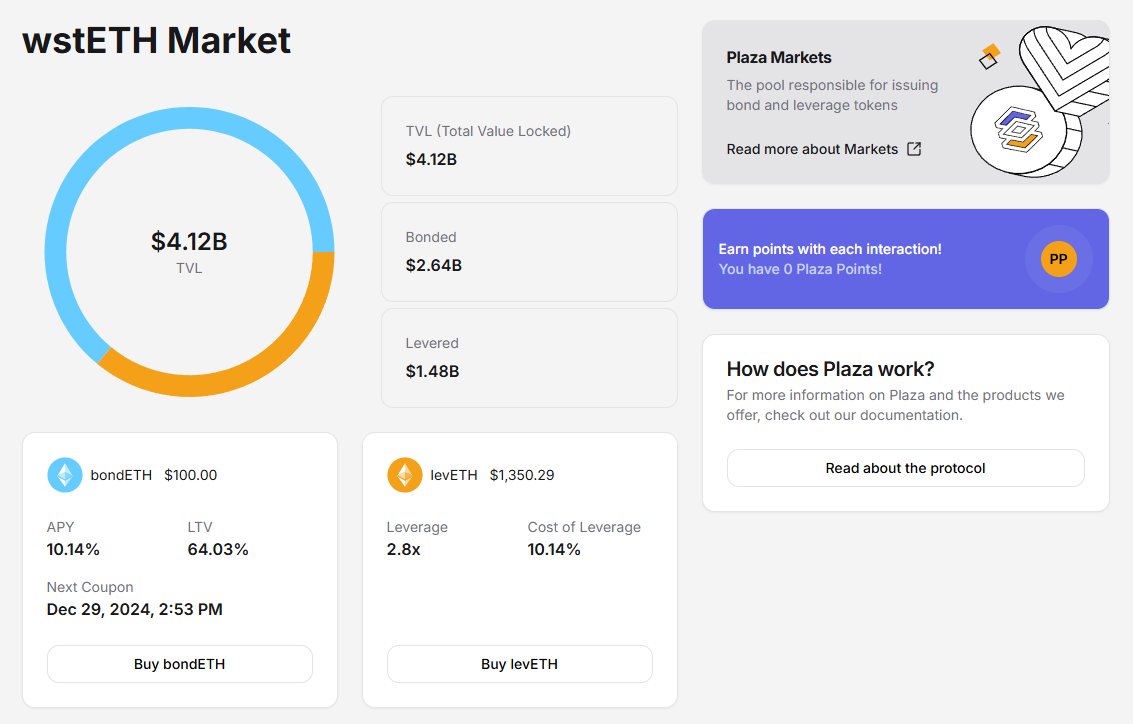Click the PP Plaza Points badge

pyautogui.click(x=1058, y=259)
